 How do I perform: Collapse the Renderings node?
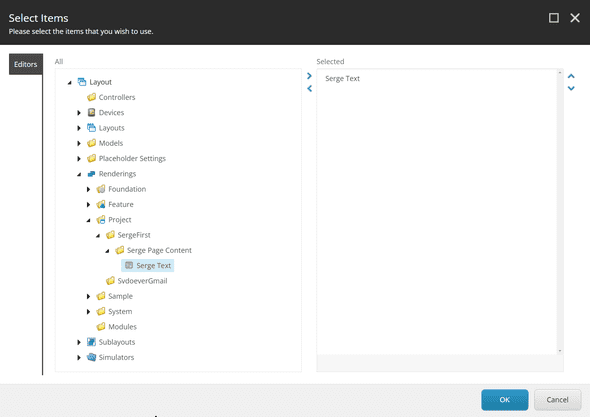[x=79, y=174]
